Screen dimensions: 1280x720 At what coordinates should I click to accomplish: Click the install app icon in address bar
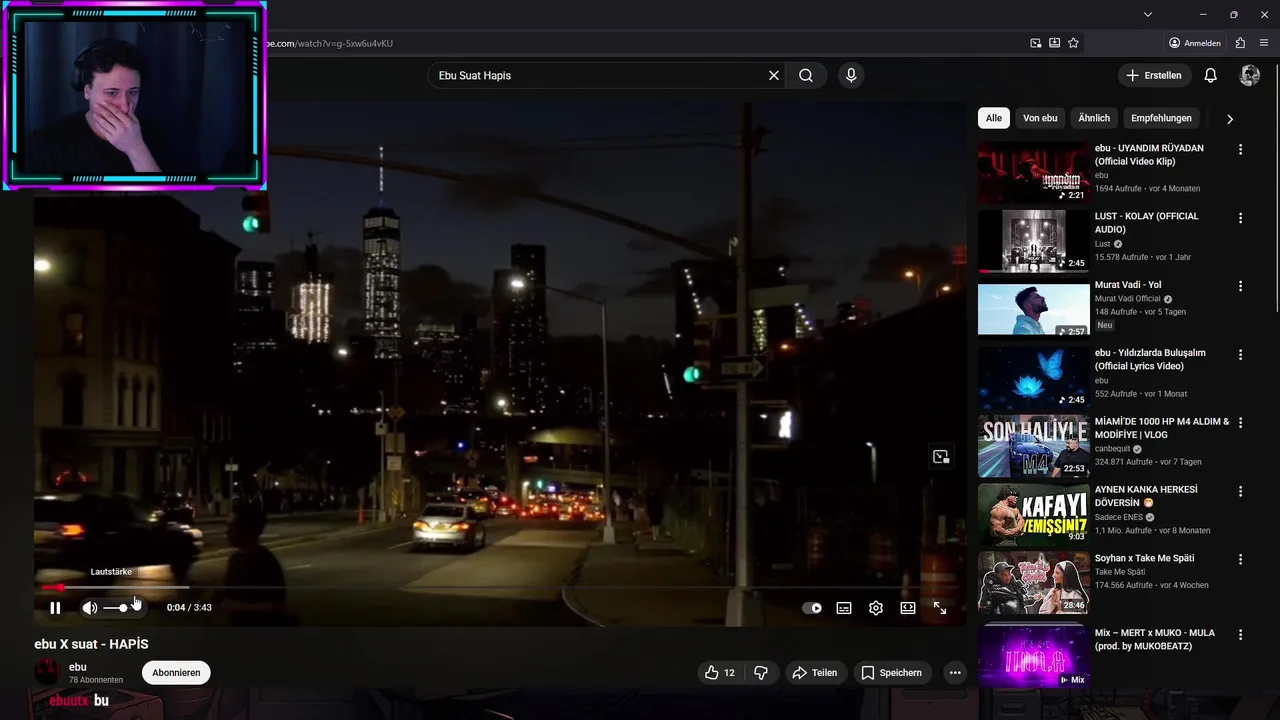coord(1054,43)
